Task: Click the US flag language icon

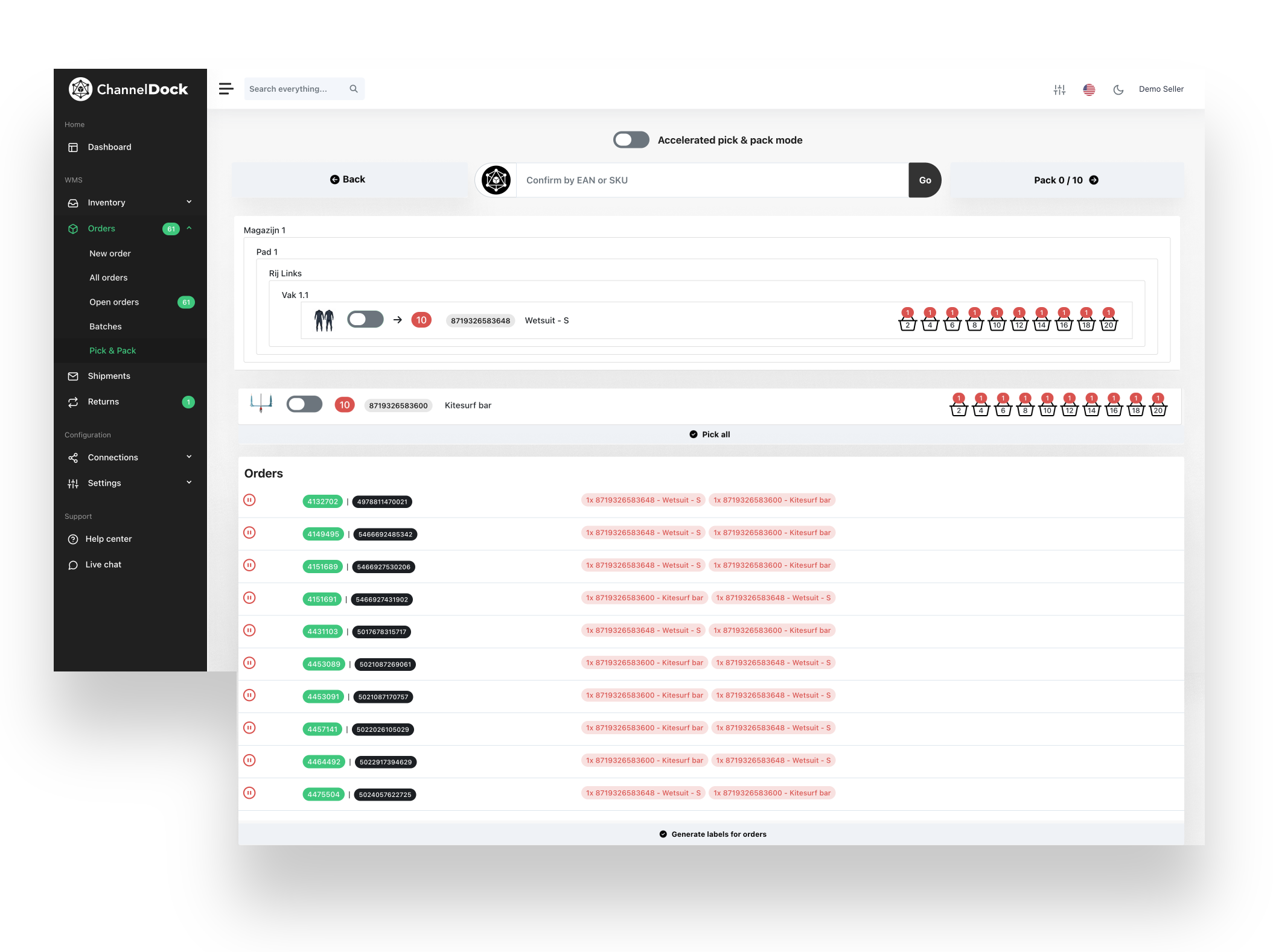Action: pyautogui.click(x=1090, y=89)
